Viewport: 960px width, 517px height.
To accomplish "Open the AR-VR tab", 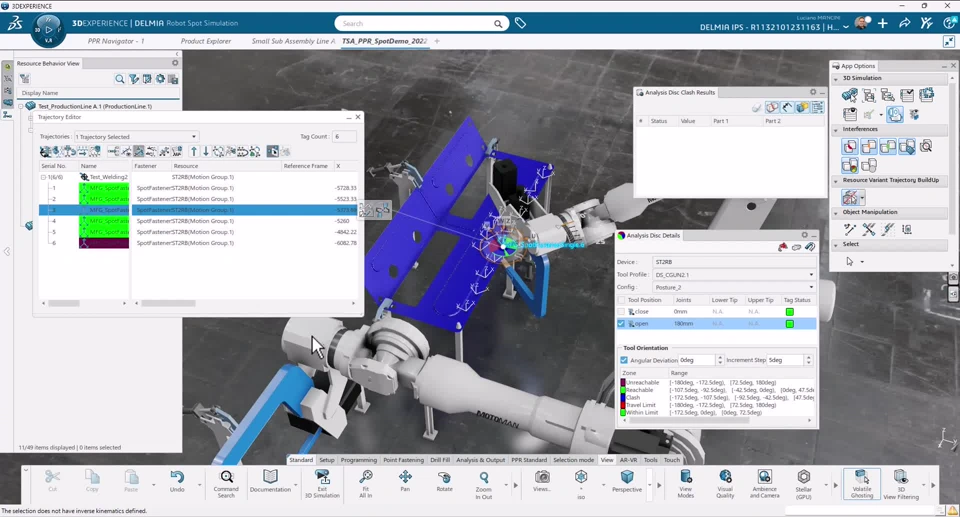I will tap(629, 459).
